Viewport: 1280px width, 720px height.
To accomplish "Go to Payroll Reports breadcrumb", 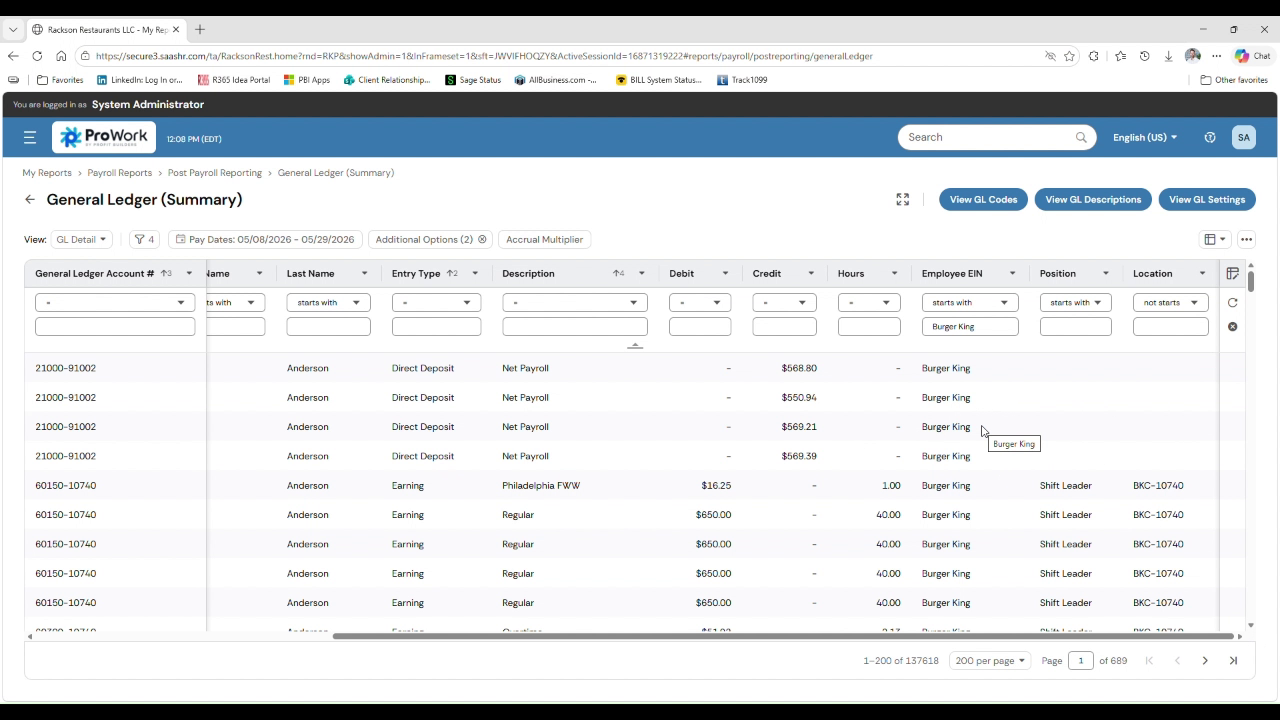I will pyautogui.click(x=119, y=173).
